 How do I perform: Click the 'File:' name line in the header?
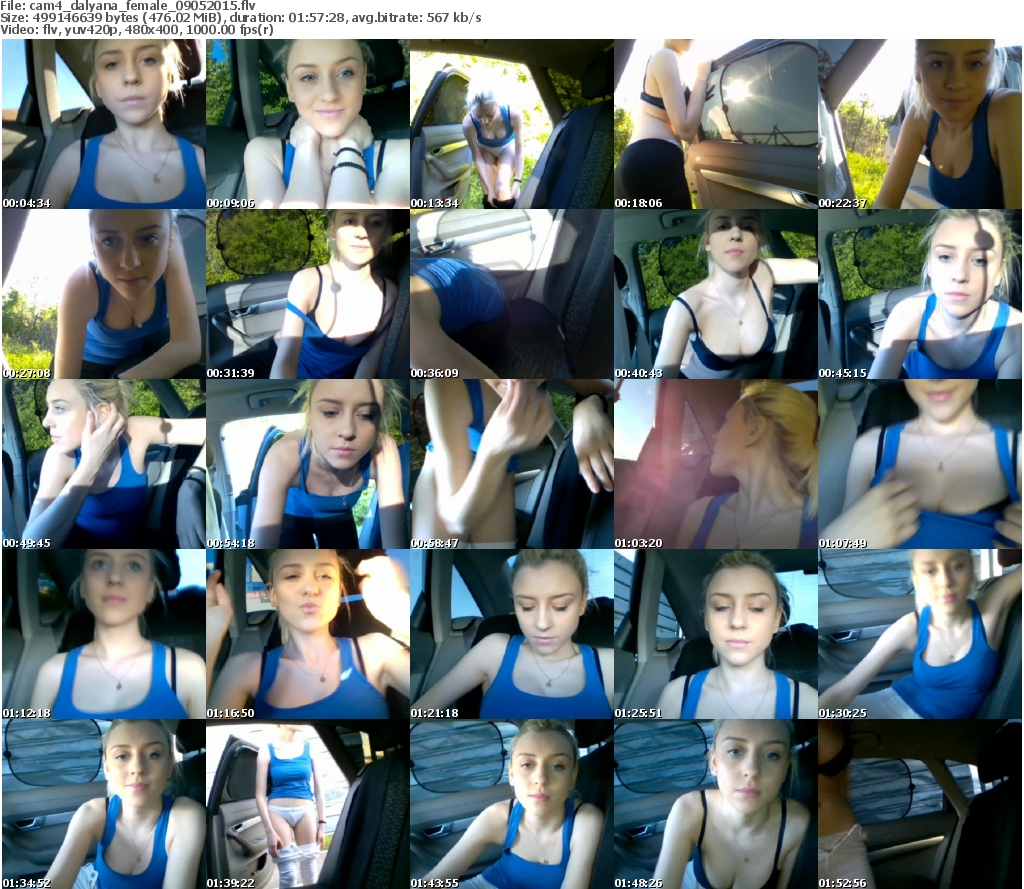point(128,6)
